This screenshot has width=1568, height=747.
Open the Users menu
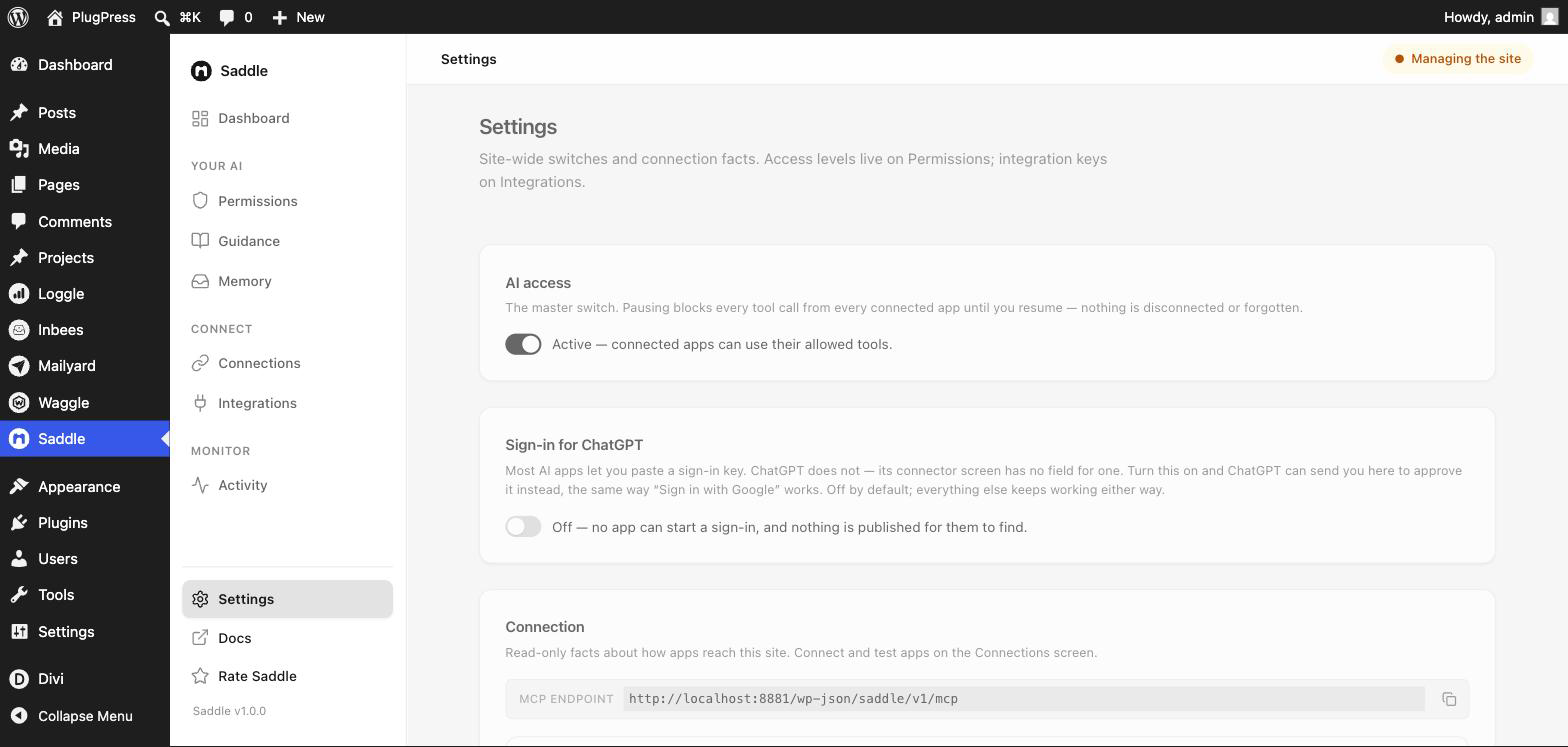(85, 559)
